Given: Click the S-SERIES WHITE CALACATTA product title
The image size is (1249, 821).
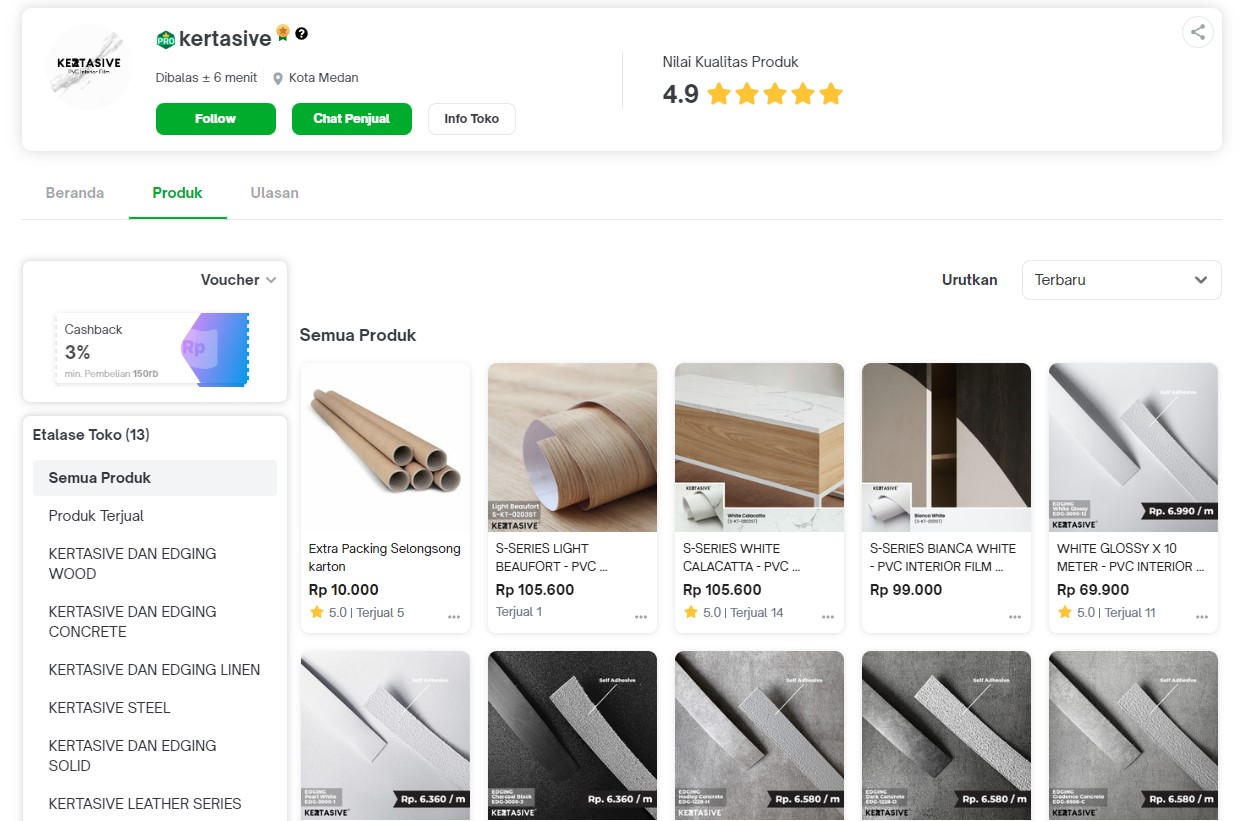Looking at the screenshot, I should [x=741, y=558].
